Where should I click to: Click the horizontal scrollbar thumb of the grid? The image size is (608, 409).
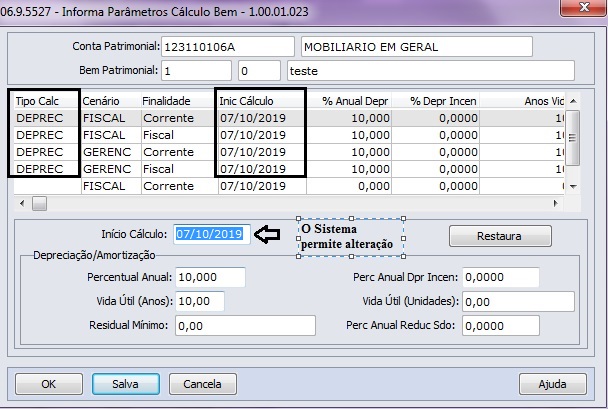39,204
